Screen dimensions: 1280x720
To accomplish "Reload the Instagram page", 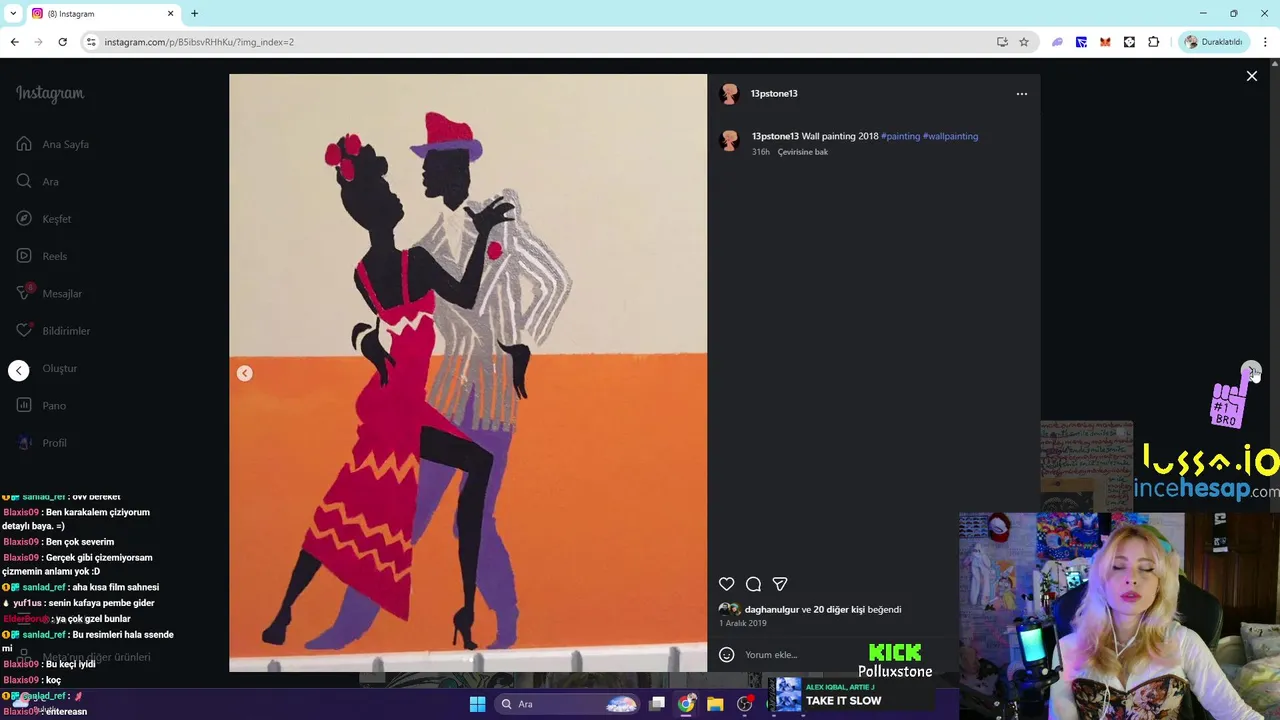I will coord(62,42).
